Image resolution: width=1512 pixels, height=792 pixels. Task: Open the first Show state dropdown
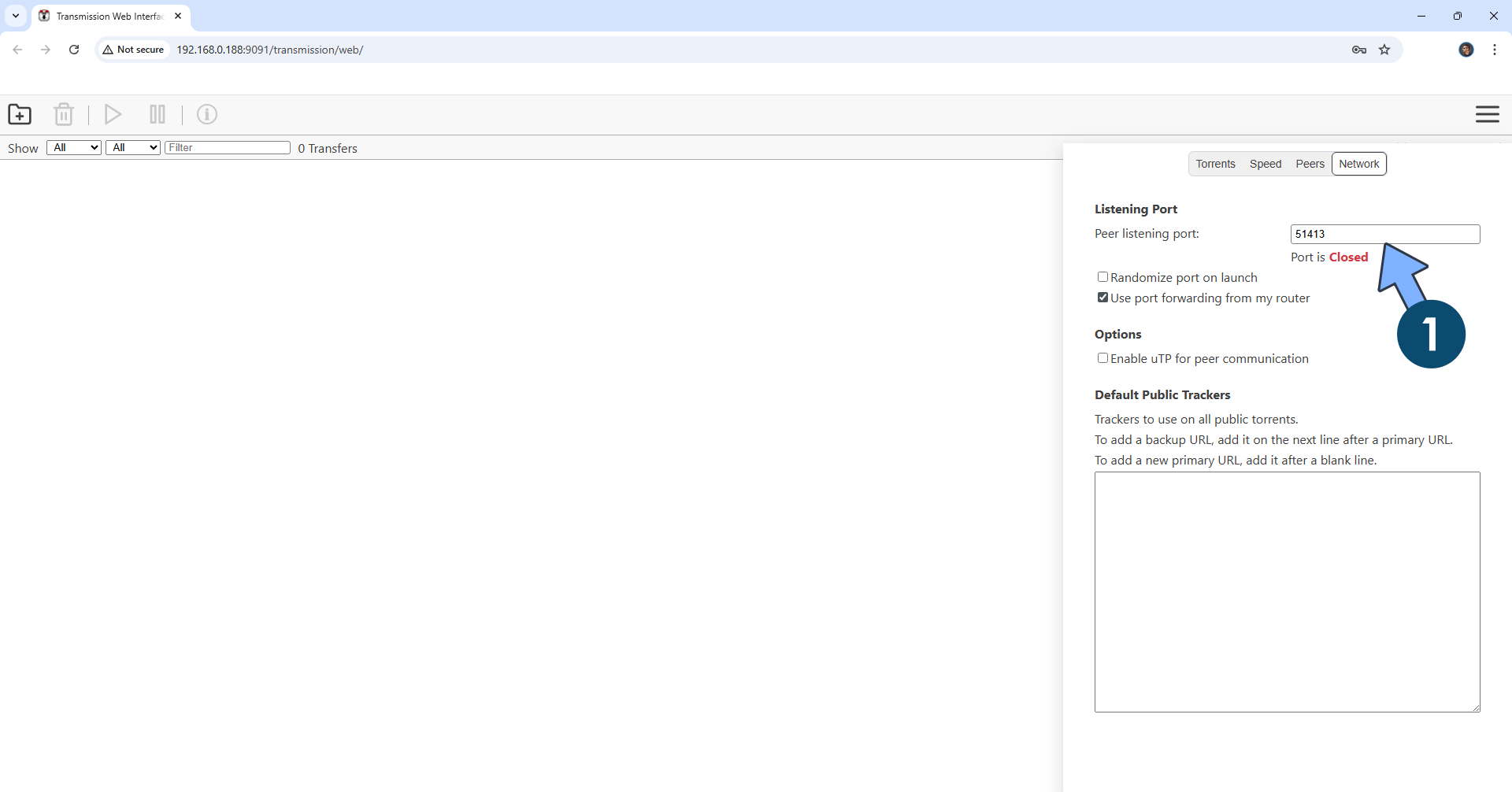point(74,147)
